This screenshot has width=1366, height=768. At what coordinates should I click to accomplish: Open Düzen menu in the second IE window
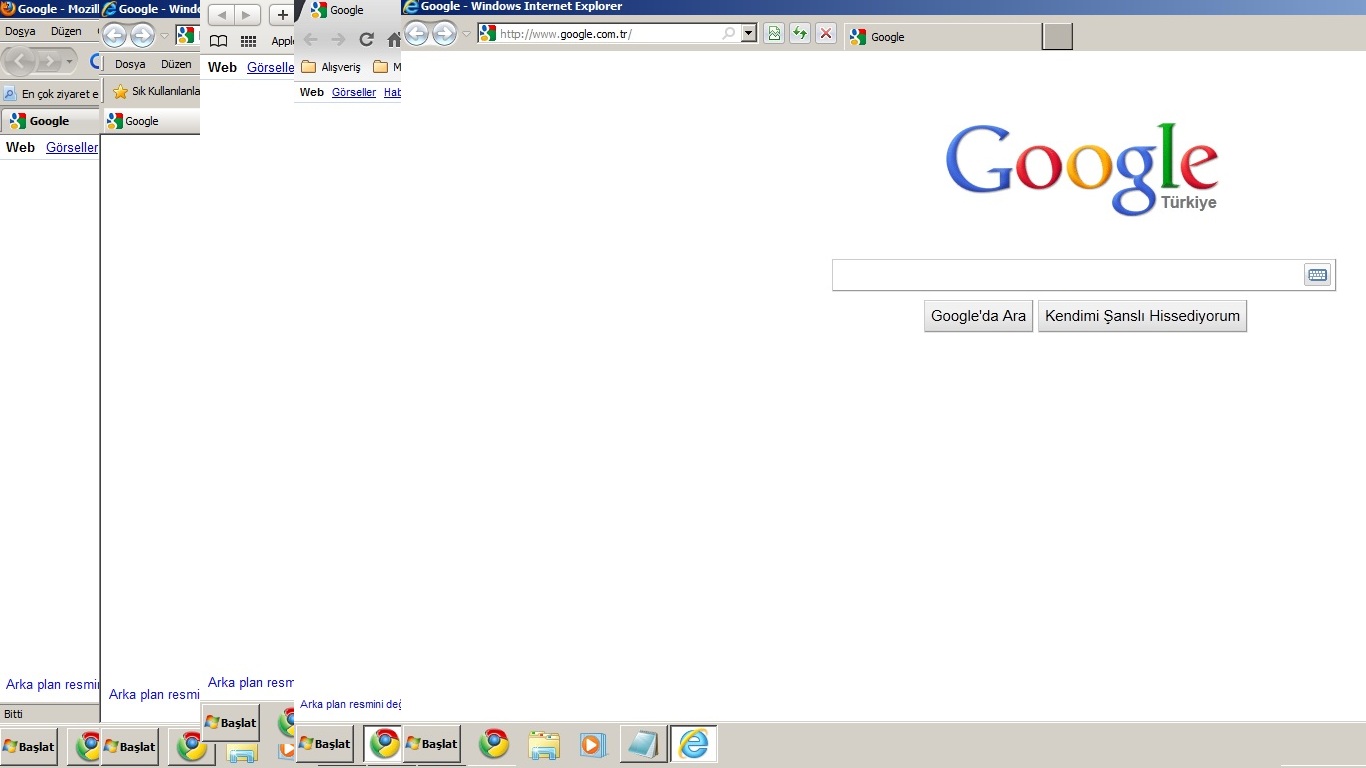[176, 64]
